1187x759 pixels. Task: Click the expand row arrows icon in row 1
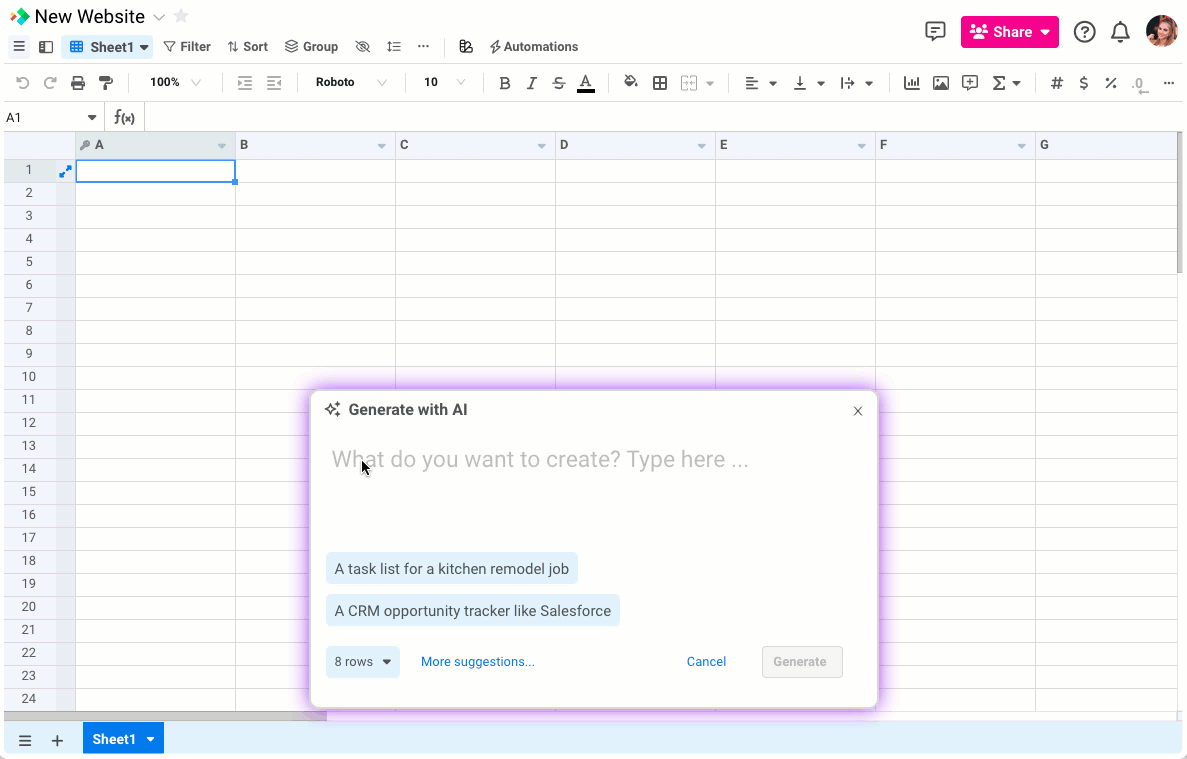point(65,172)
